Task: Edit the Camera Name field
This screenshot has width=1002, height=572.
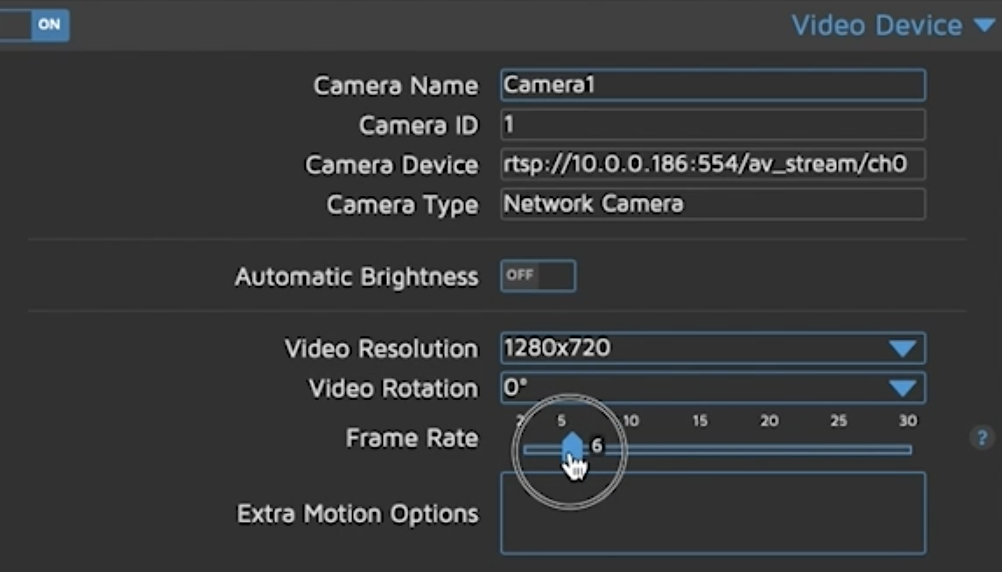Action: (x=713, y=85)
